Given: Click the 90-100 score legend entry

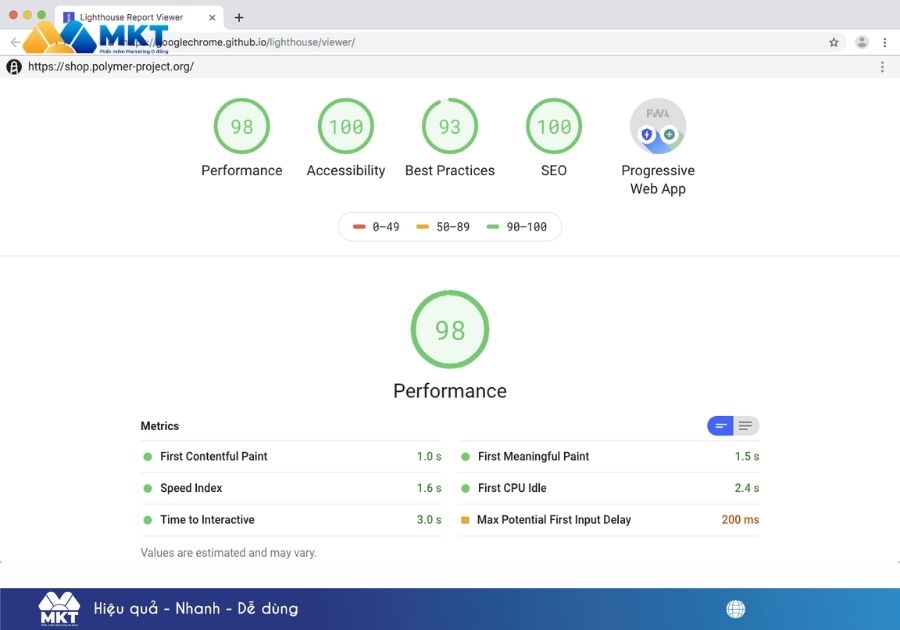Looking at the screenshot, I should 517,227.
